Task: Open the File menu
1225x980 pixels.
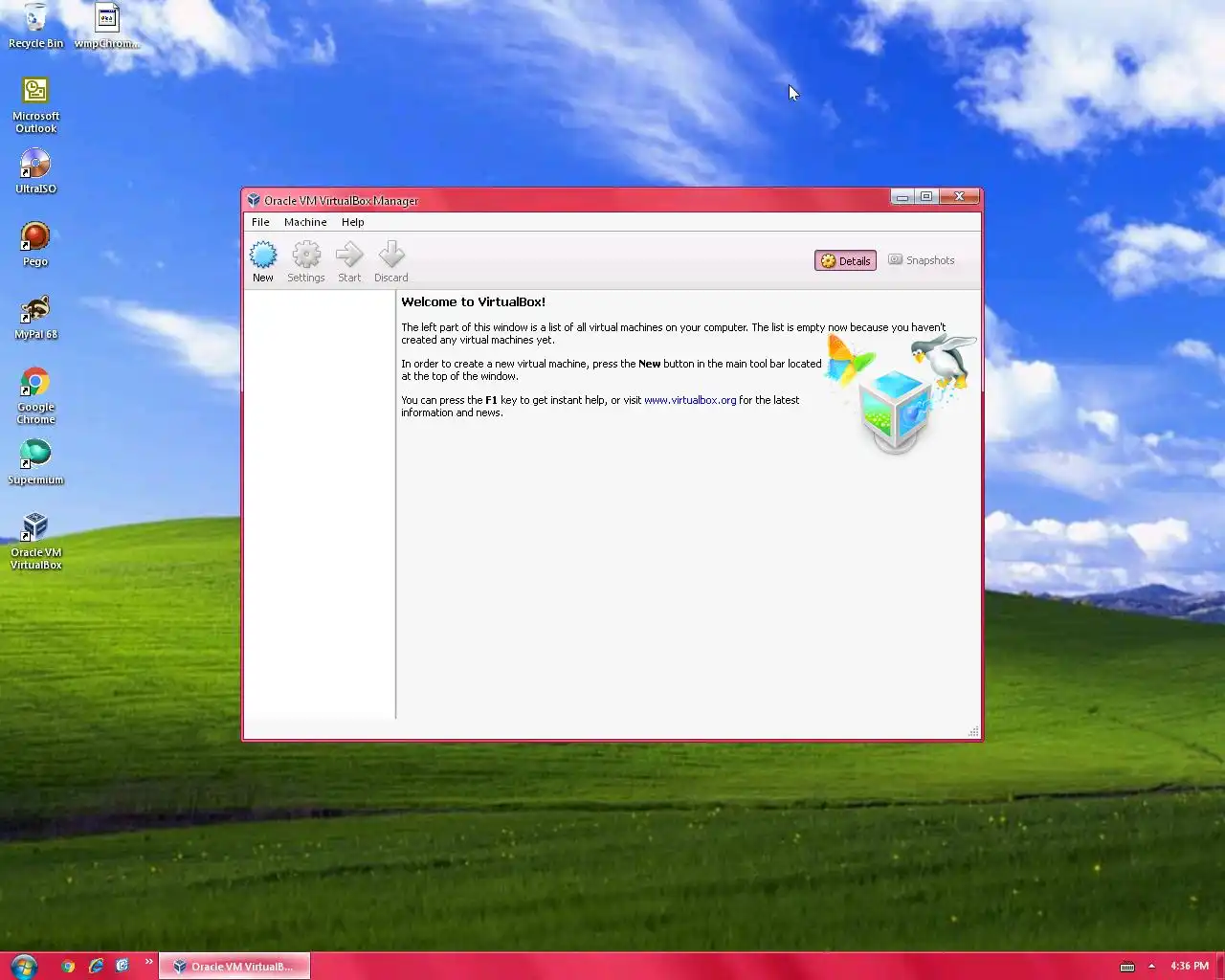Action: click(260, 222)
